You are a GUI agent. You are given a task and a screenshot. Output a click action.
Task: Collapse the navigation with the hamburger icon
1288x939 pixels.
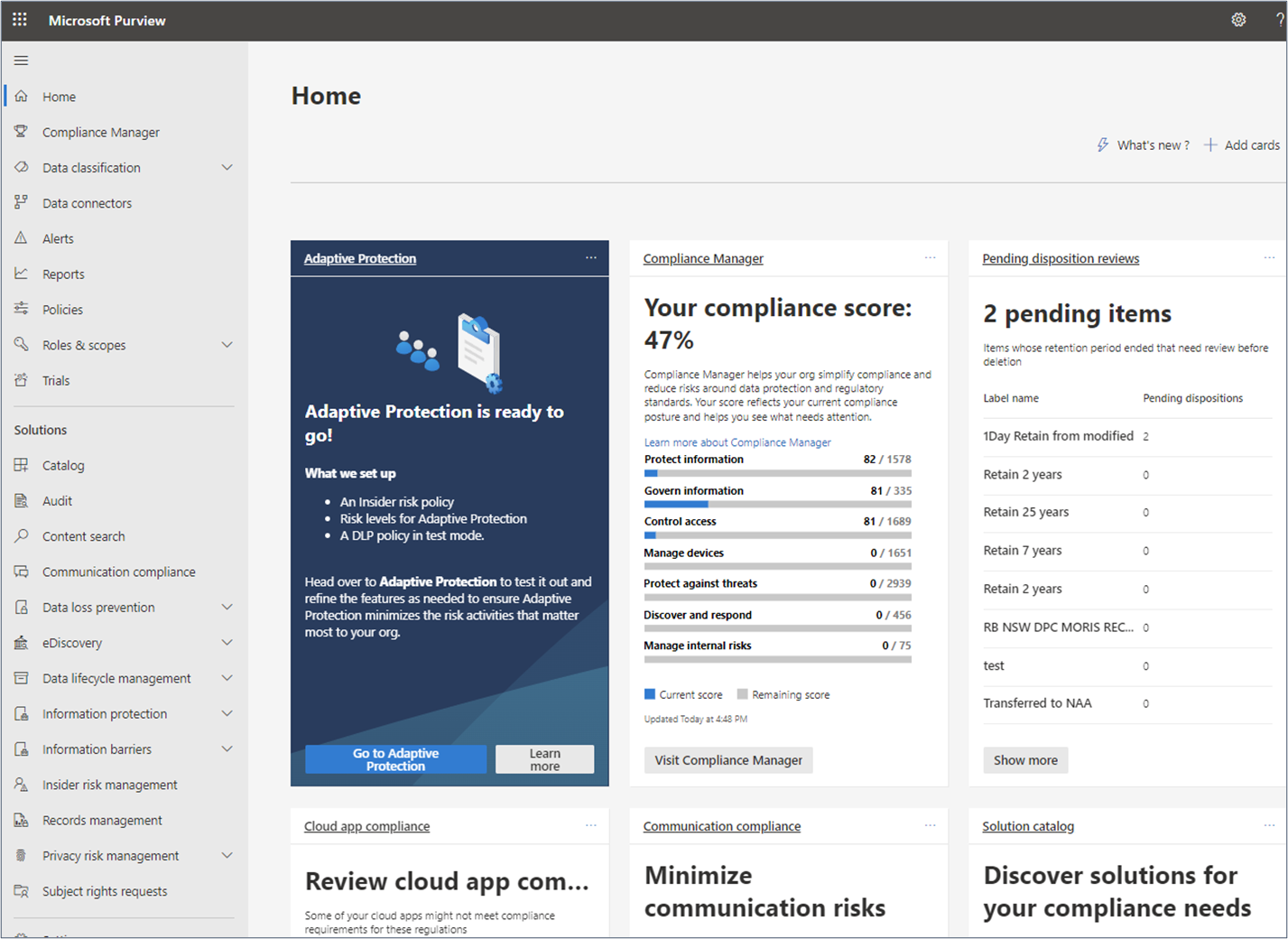click(x=21, y=60)
